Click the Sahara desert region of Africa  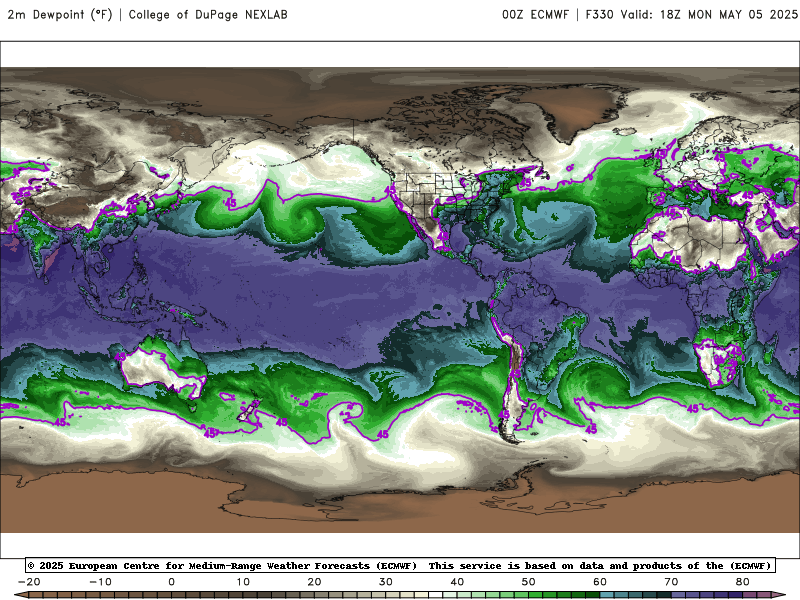coord(694,240)
